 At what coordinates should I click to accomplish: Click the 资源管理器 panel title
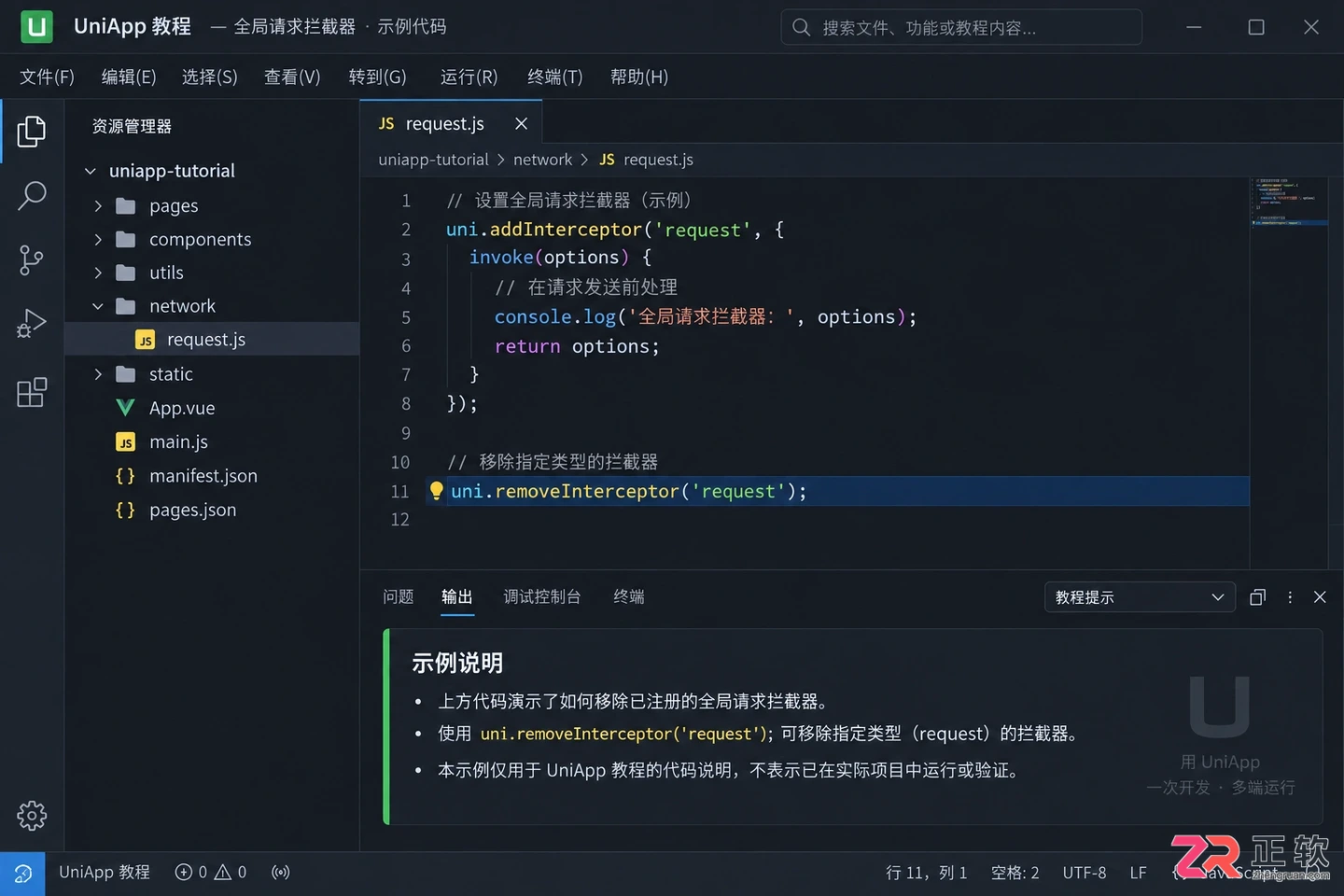click(x=132, y=126)
